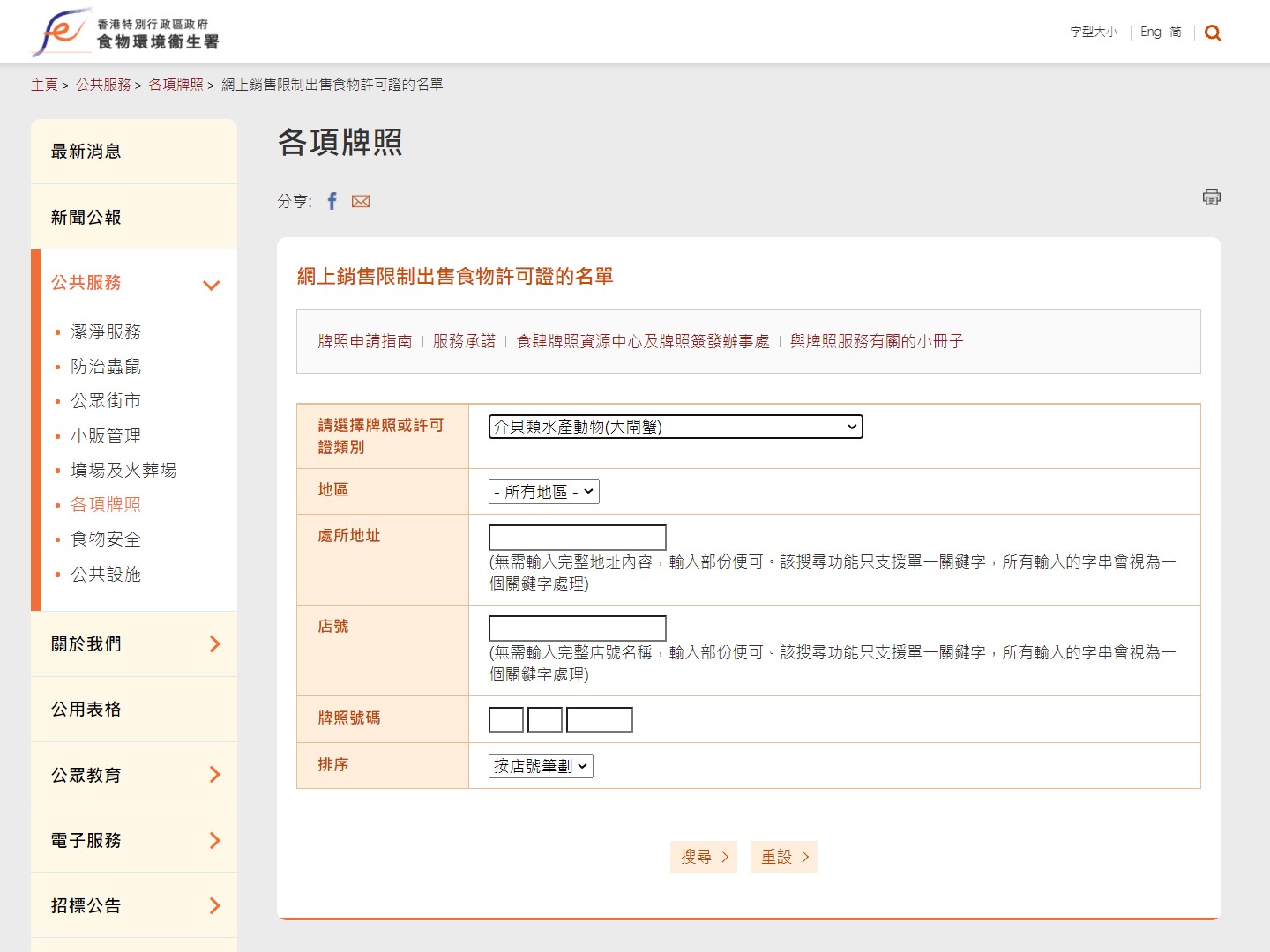
Task: Click the FEHD logo in header
Action: point(125,33)
